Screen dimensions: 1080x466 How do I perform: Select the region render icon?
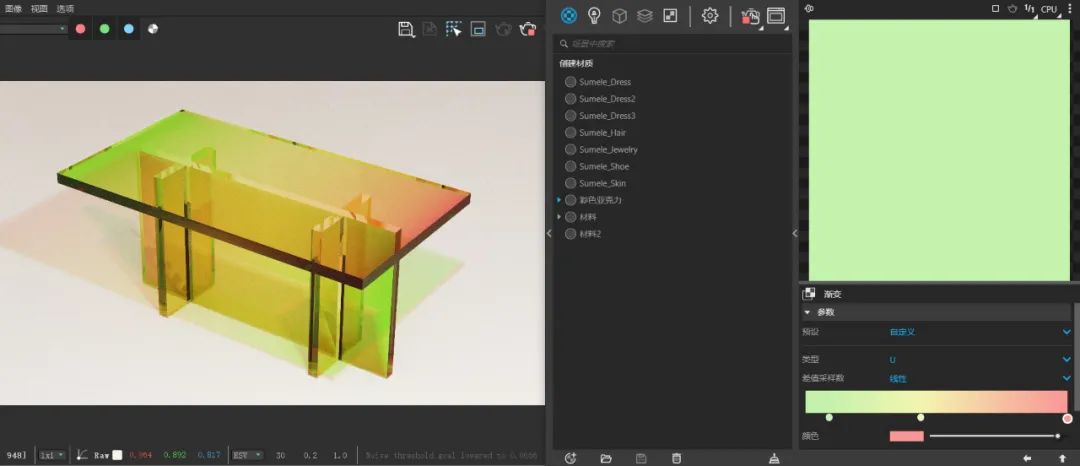[453, 29]
